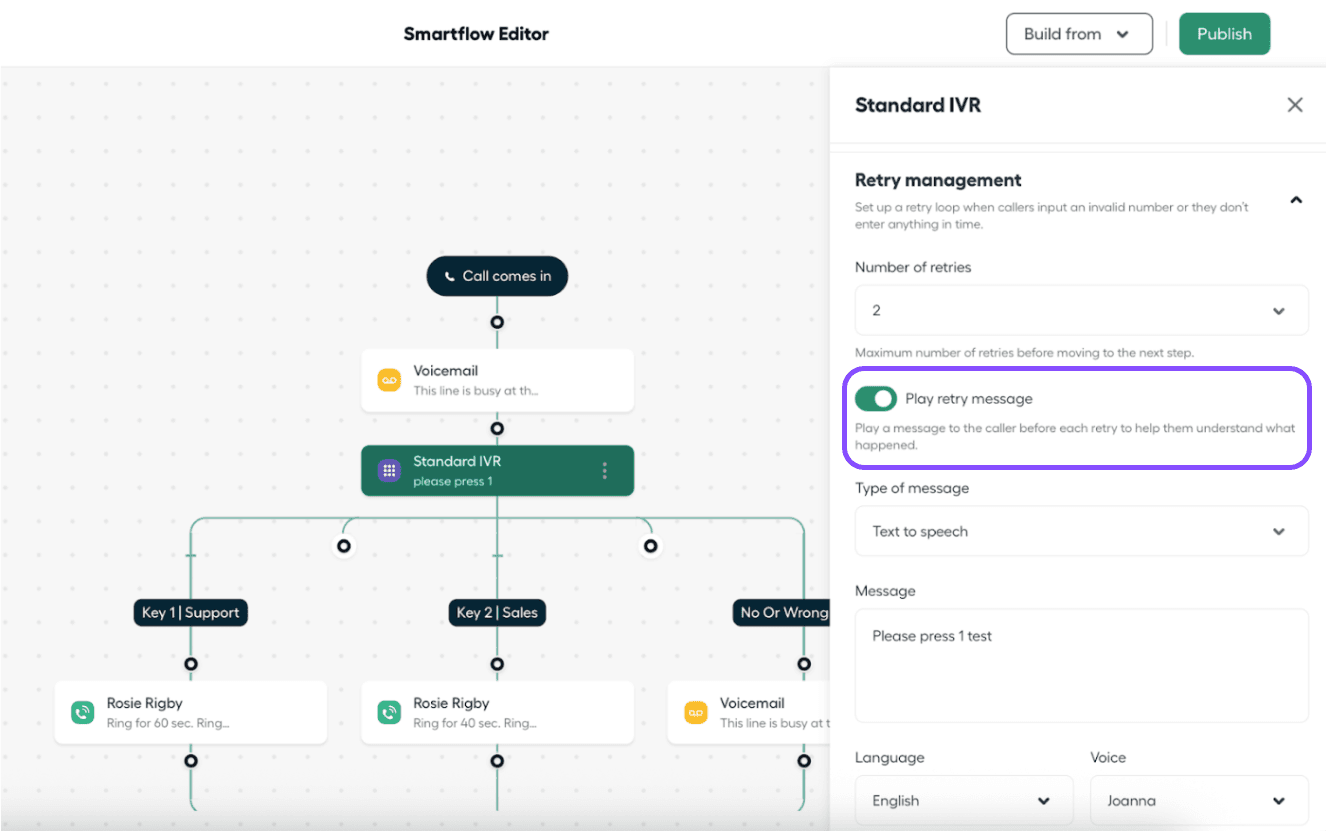Click the yellow voicemail icon below Call comes in
The width and height of the screenshot is (1326, 831).
pyautogui.click(x=388, y=380)
